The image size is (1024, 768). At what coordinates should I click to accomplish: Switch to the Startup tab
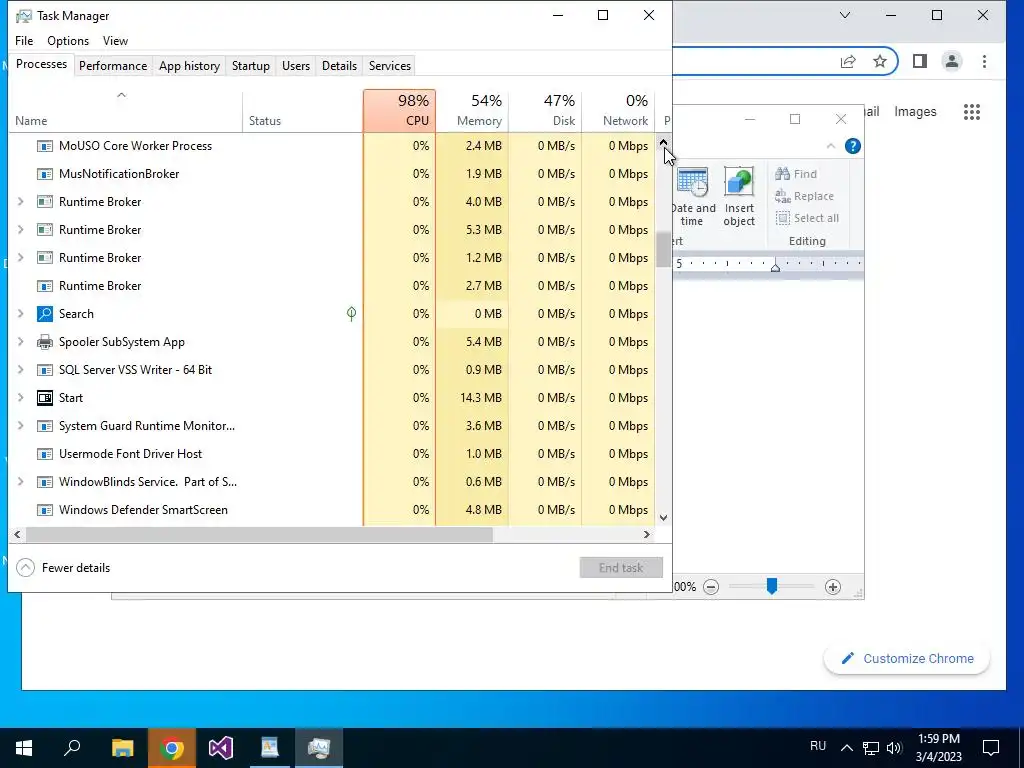coord(251,66)
